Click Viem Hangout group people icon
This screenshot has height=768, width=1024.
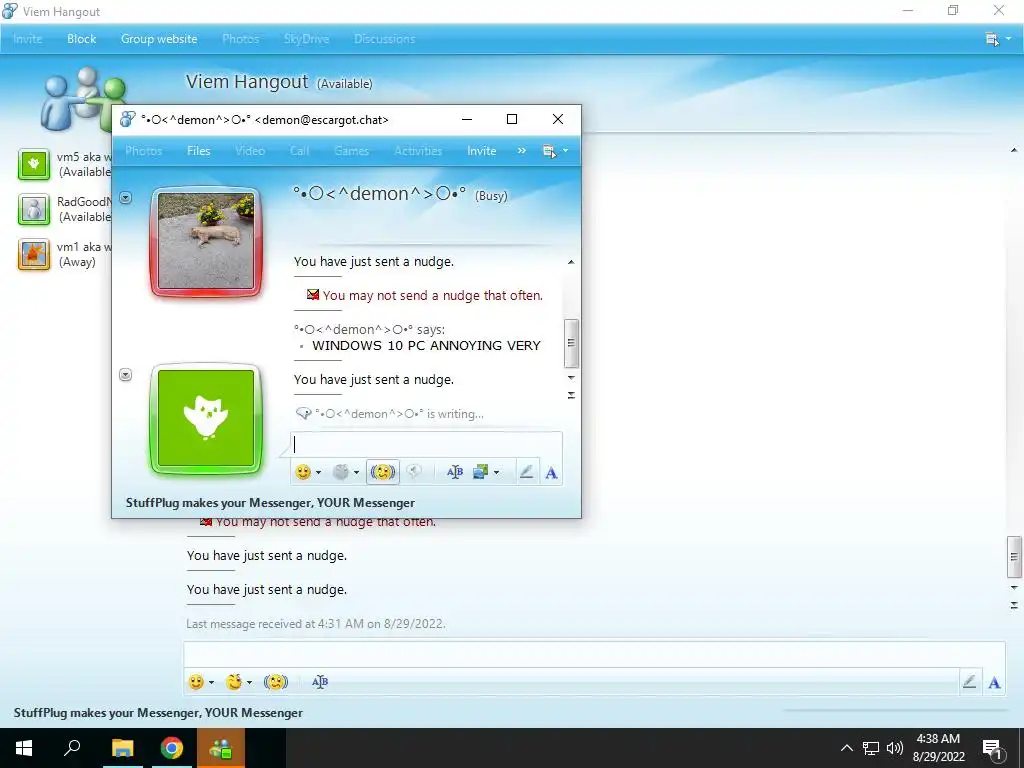[x=84, y=98]
